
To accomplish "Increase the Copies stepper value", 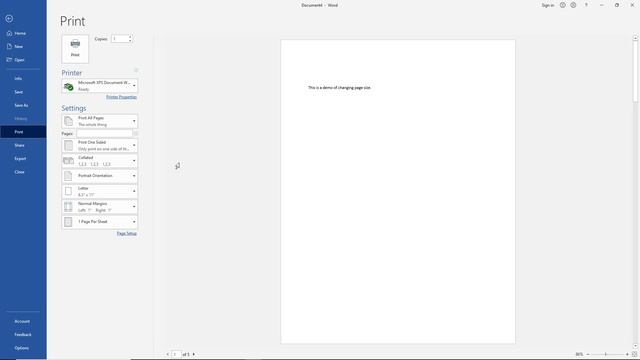I will pos(130,37).
